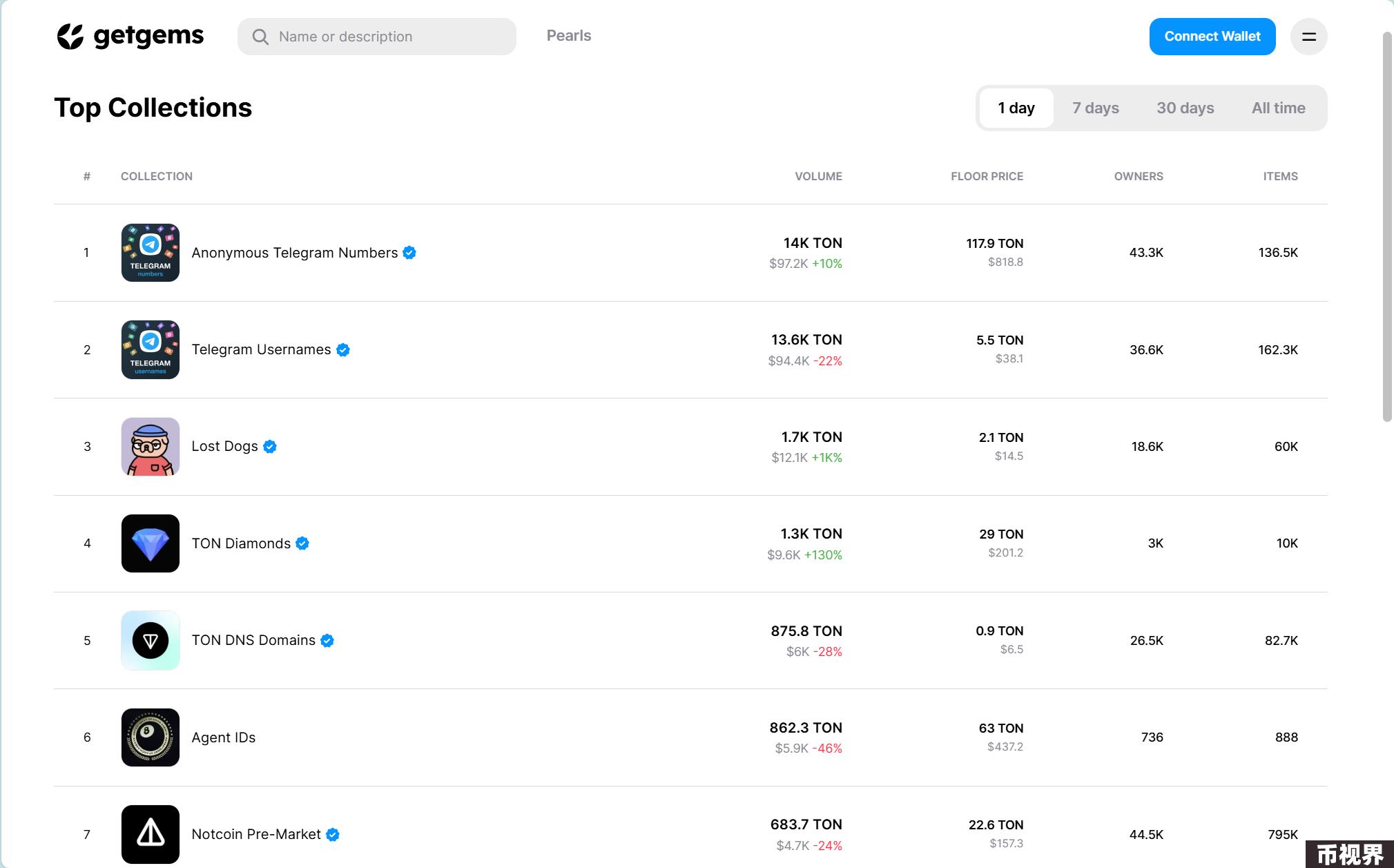The height and width of the screenshot is (868, 1394).
Task: Switch to the 7 days tab
Action: [1096, 108]
